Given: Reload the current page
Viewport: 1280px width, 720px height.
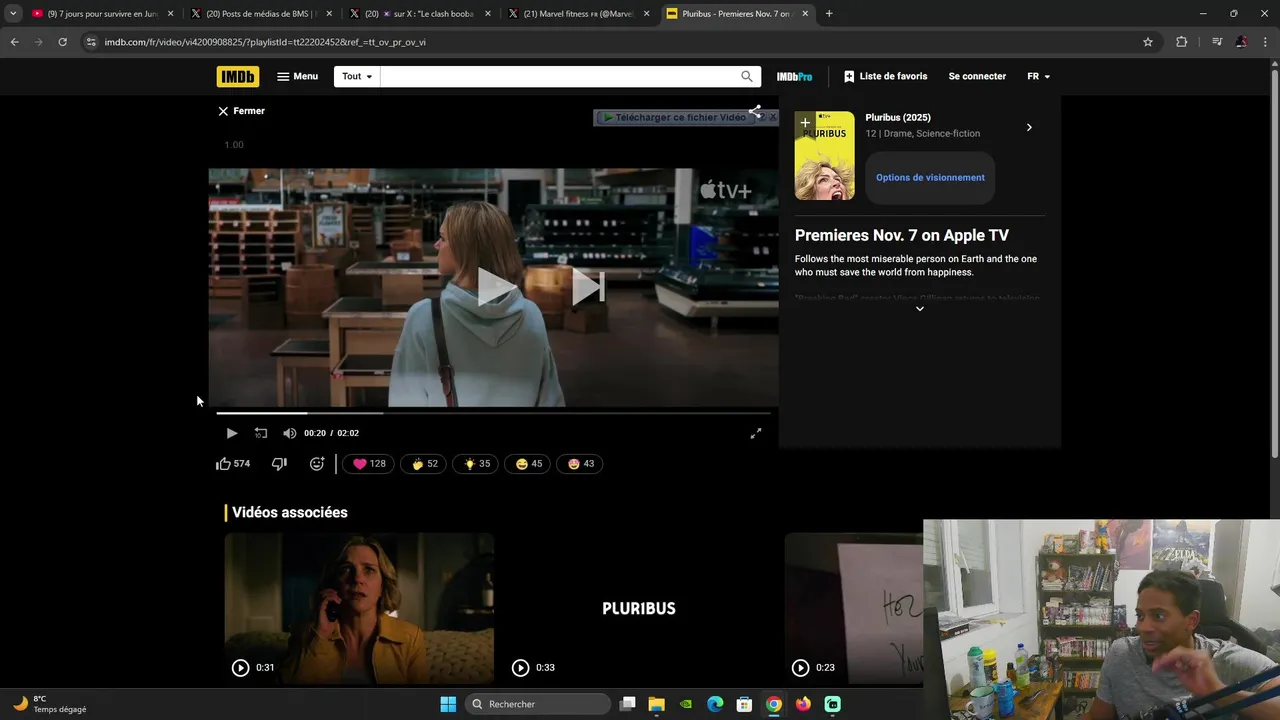Looking at the screenshot, I should coord(62,42).
